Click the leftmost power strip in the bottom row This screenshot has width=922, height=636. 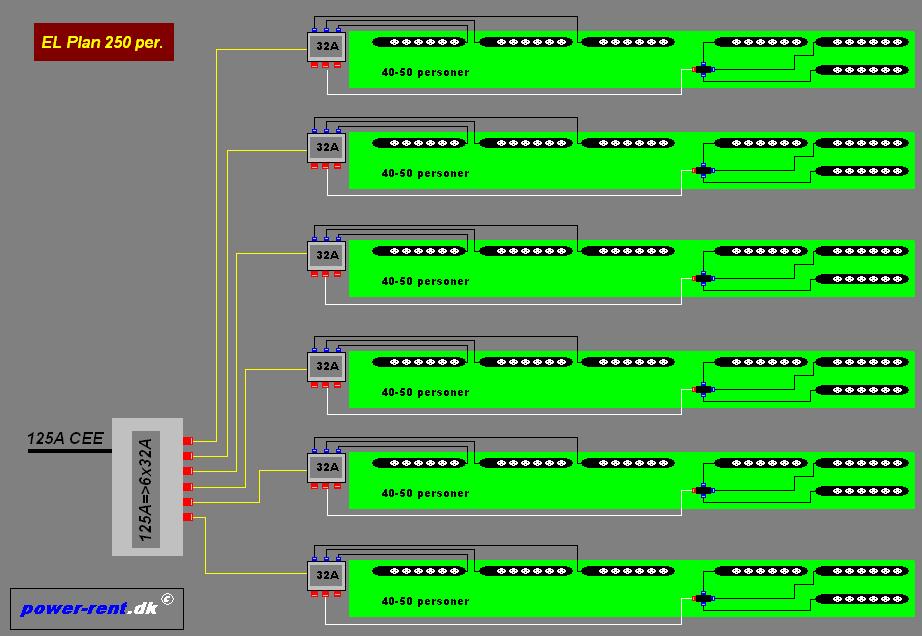coord(419,571)
